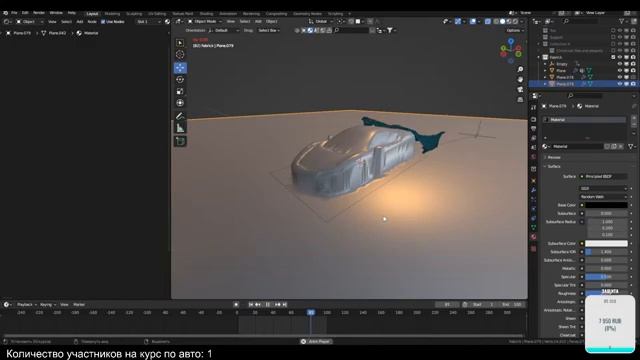Activate the Transform tool

click(x=180, y=103)
